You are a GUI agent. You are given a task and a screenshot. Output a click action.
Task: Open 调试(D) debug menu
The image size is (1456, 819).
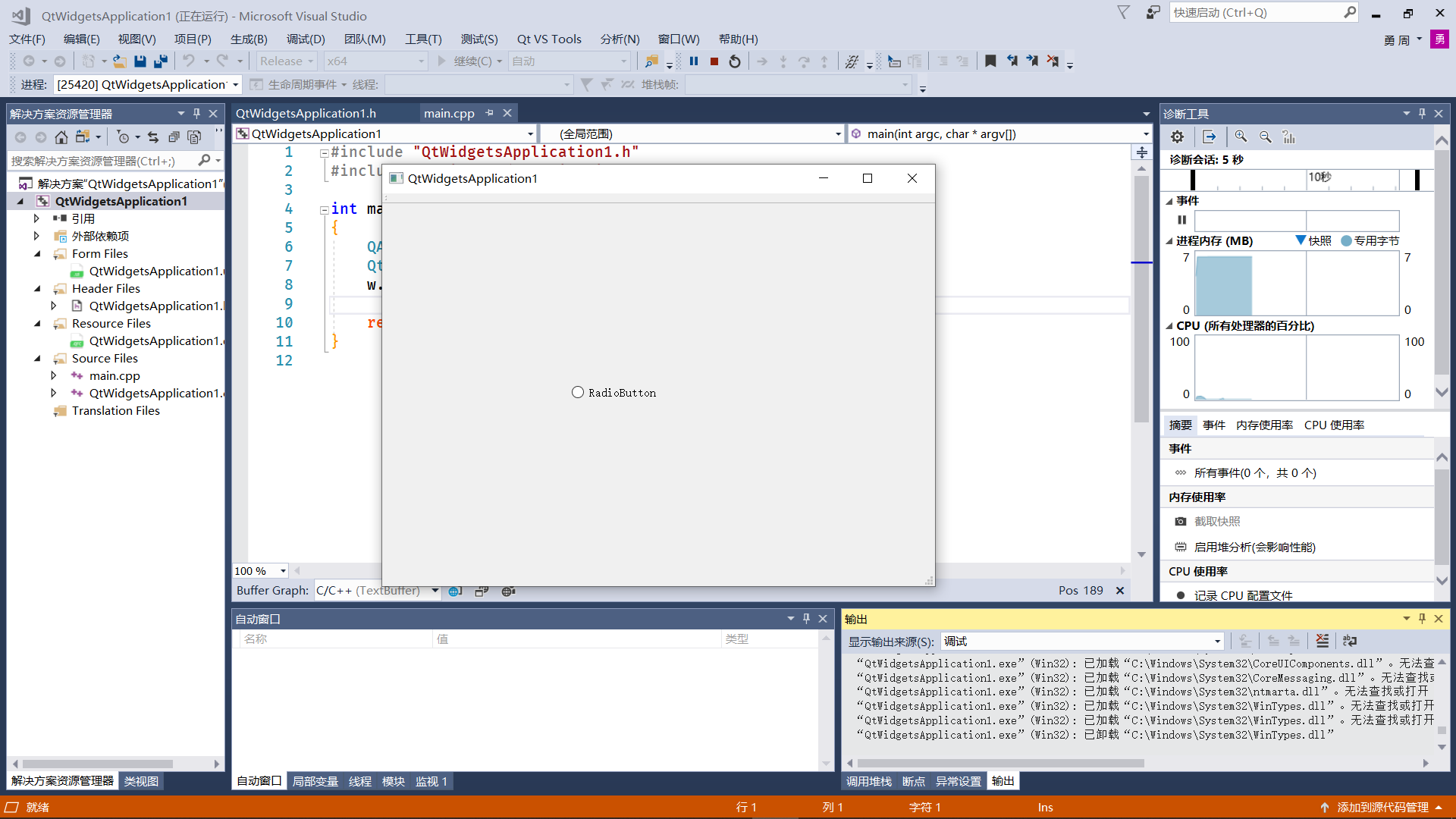(306, 39)
